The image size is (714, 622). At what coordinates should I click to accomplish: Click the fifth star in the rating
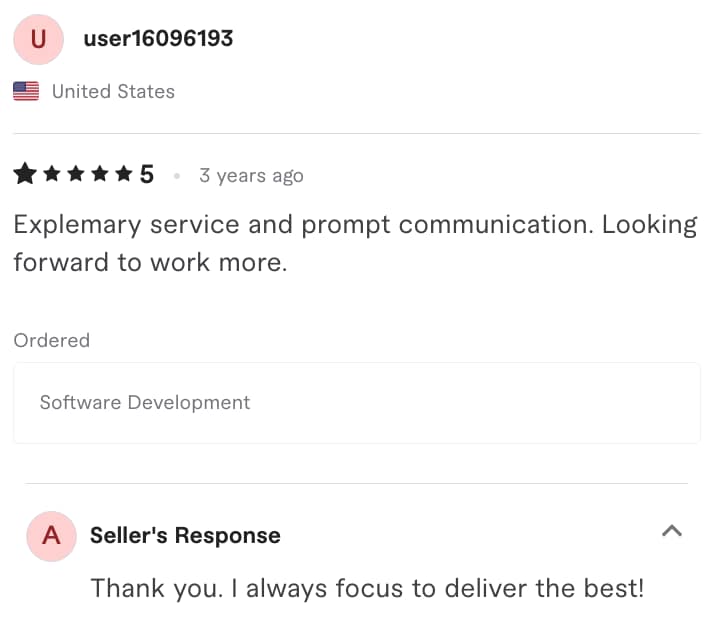click(x=123, y=175)
